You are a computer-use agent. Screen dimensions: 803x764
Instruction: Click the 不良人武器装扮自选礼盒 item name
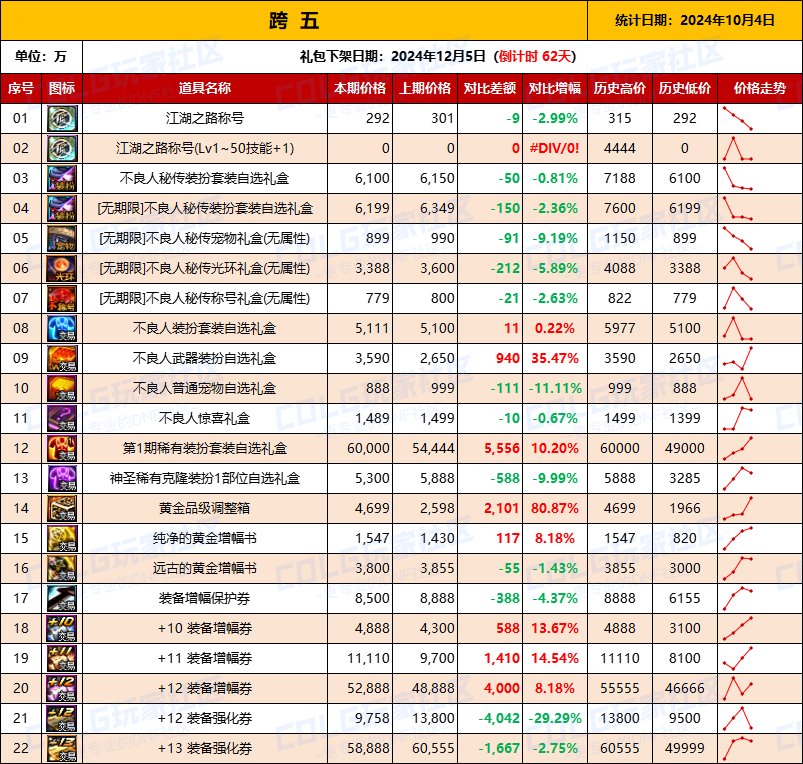pyautogui.click(x=205, y=358)
